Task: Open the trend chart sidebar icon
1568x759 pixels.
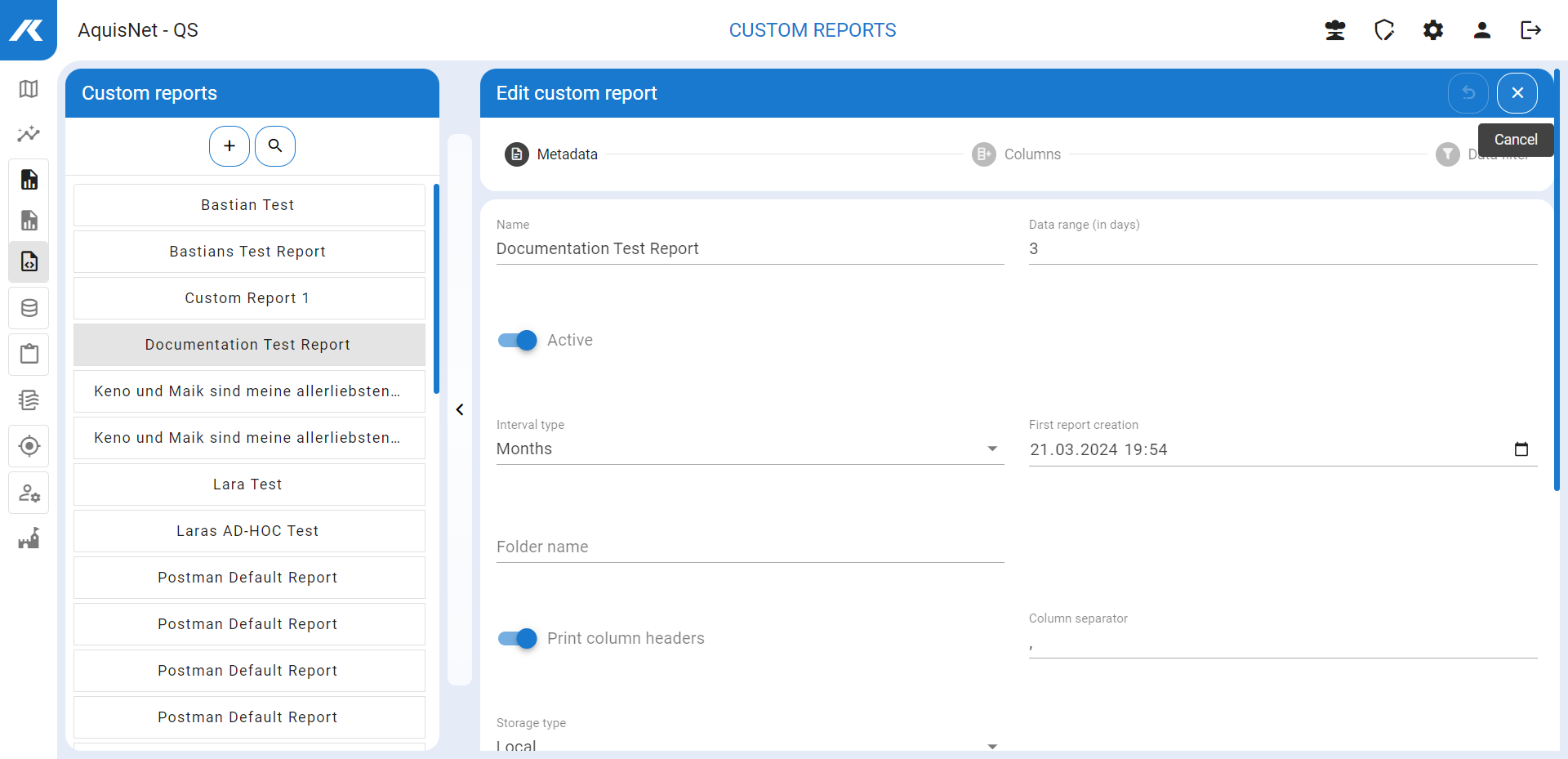Action: click(29, 133)
